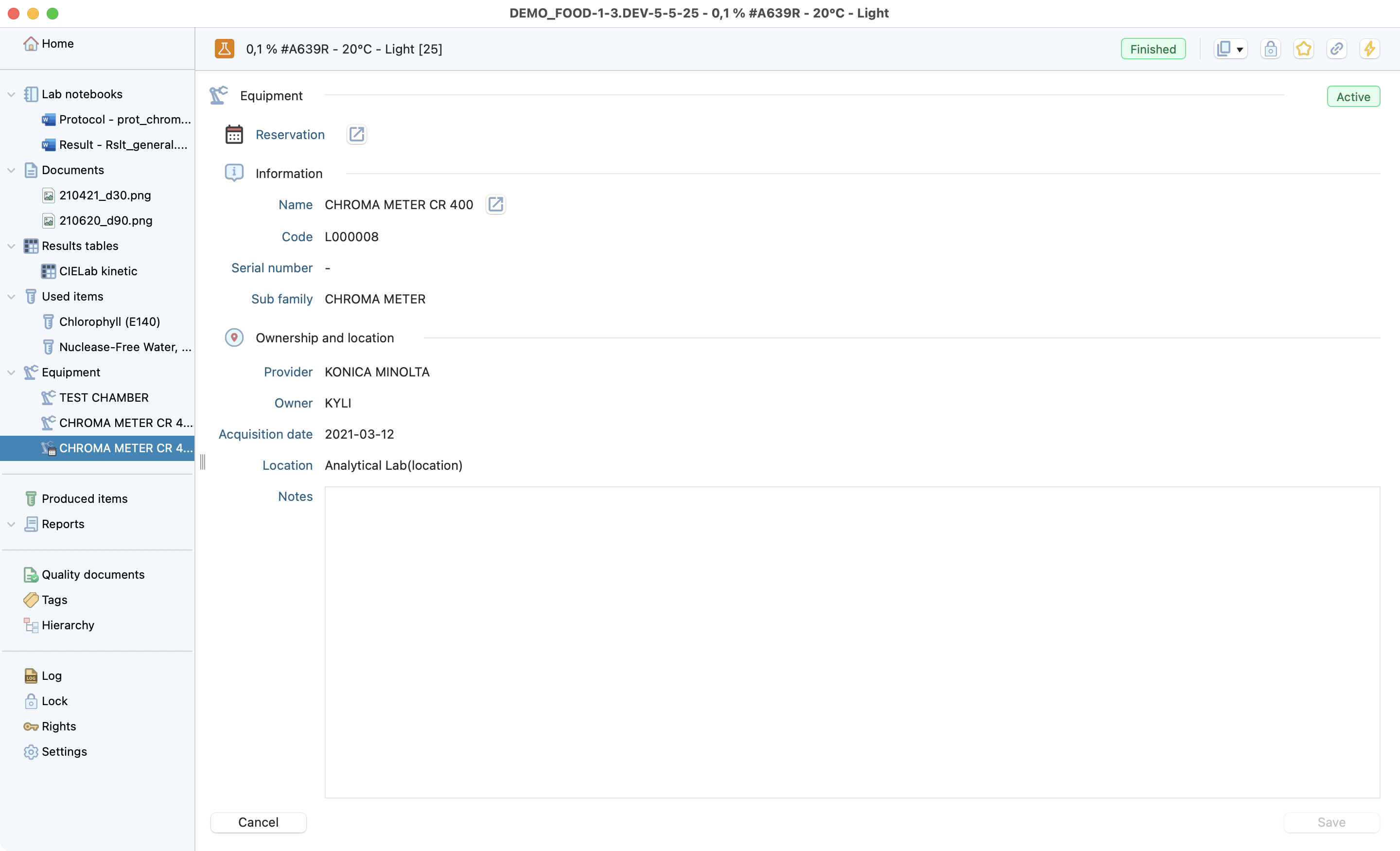1400x851 pixels.
Task: Collapse the Results tables section
Action: pyautogui.click(x=11, y=246)
